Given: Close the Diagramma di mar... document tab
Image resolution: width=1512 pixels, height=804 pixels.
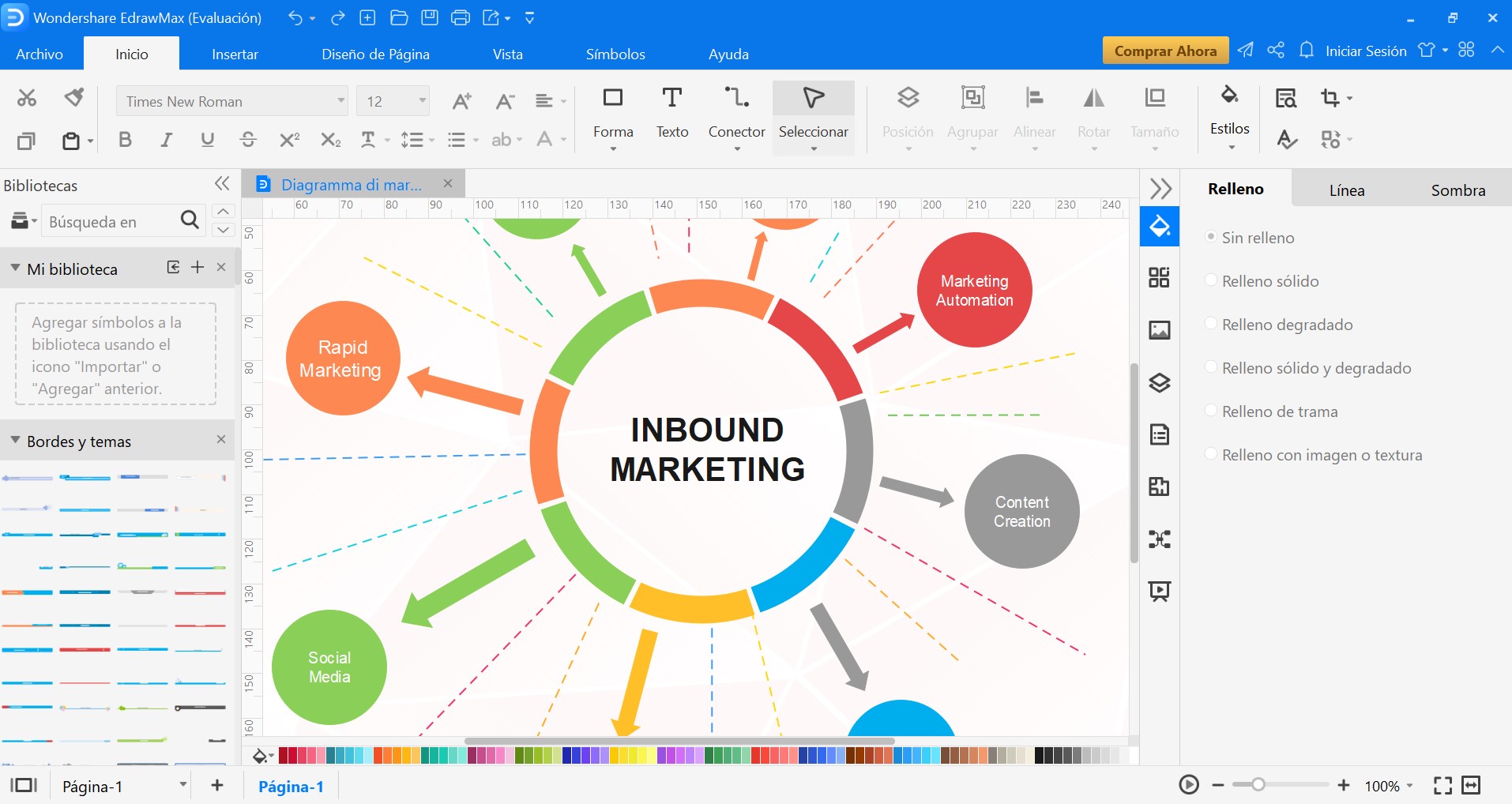Looking at the screenshot, I should 448,183.
